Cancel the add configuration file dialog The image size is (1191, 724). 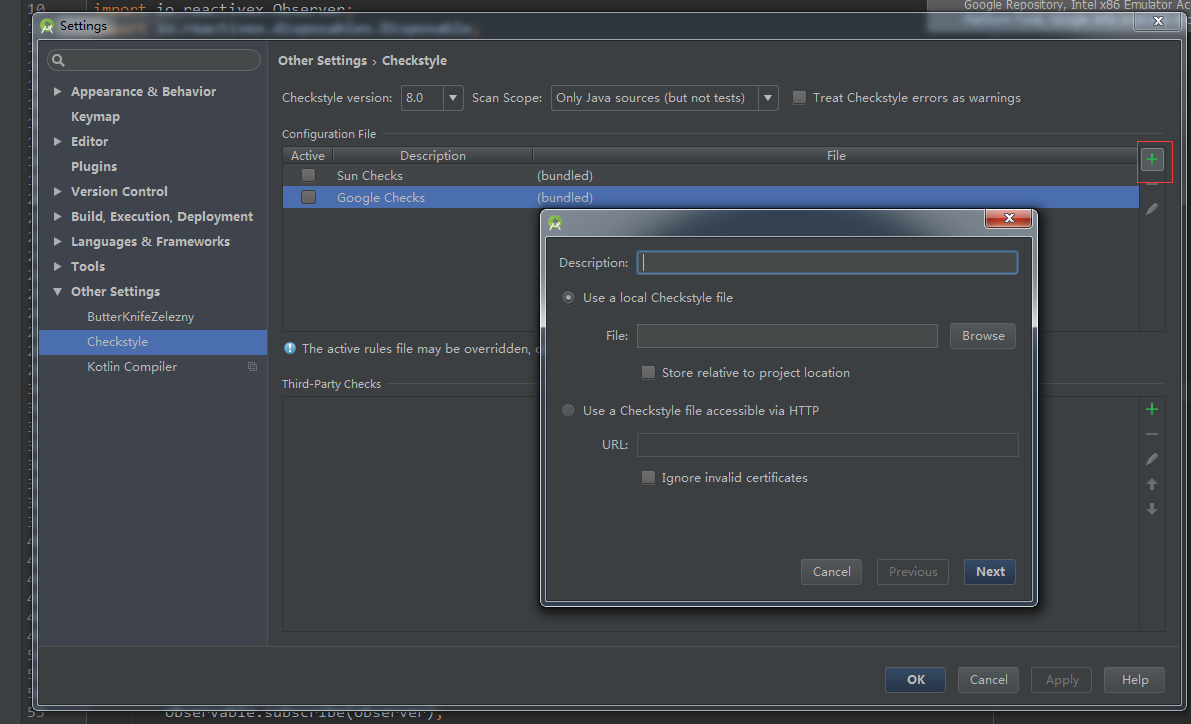tap(832, 572)
